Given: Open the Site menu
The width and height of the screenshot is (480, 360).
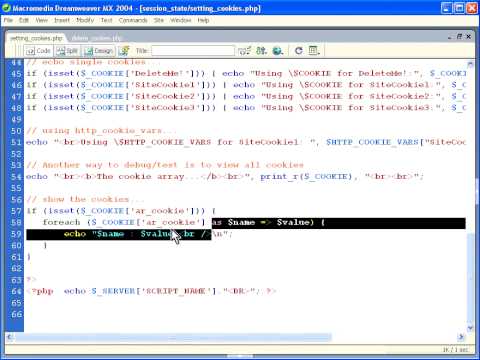Looking at the screenshot, I should (159, 20).
